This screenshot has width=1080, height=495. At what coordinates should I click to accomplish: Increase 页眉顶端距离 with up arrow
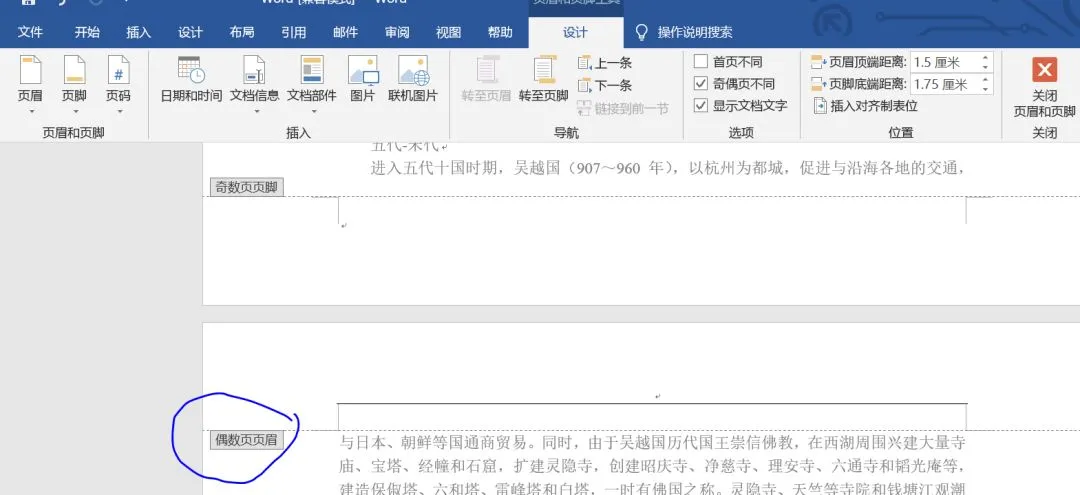(986, 59)
